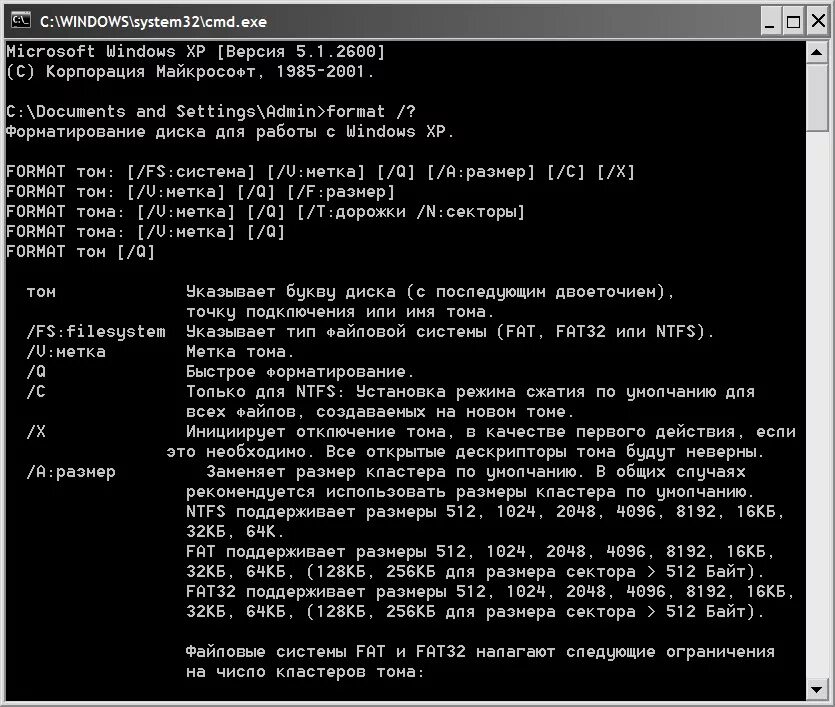Click the text 'точку подключения или имя тома.'

(340, 312)
